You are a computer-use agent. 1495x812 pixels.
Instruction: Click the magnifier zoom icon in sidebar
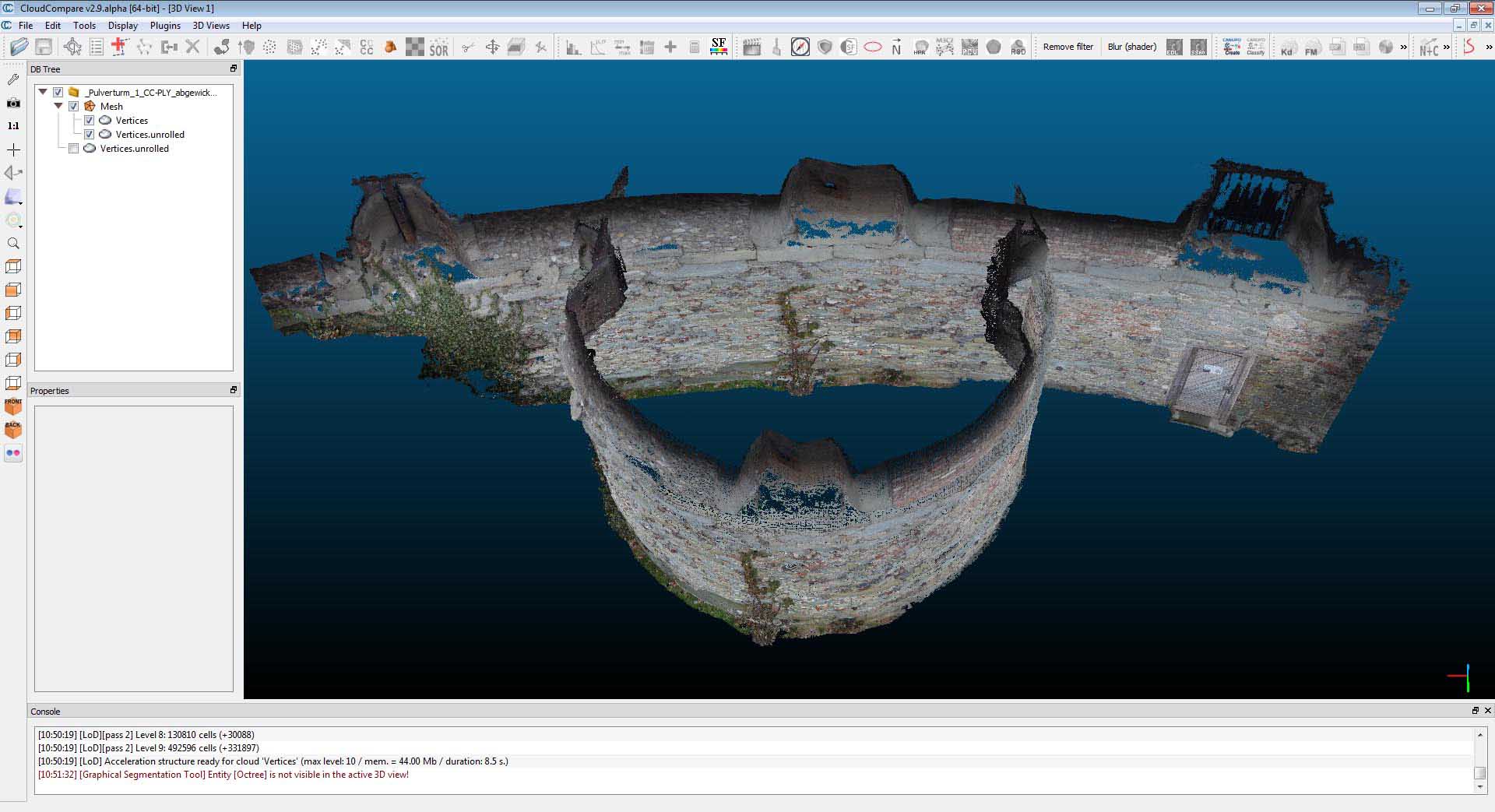click(13, 243)
